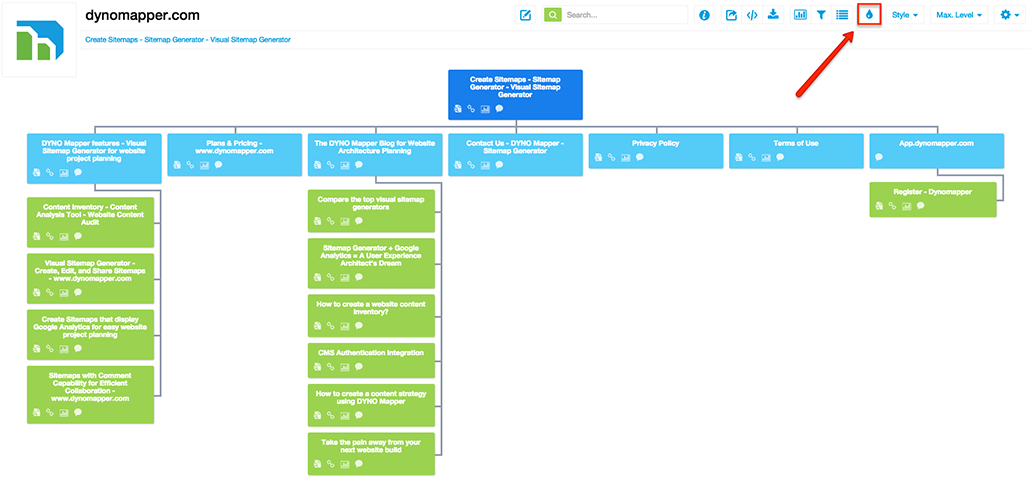Select Take the pain away node

pyautogui.click(x=371, y=453)
